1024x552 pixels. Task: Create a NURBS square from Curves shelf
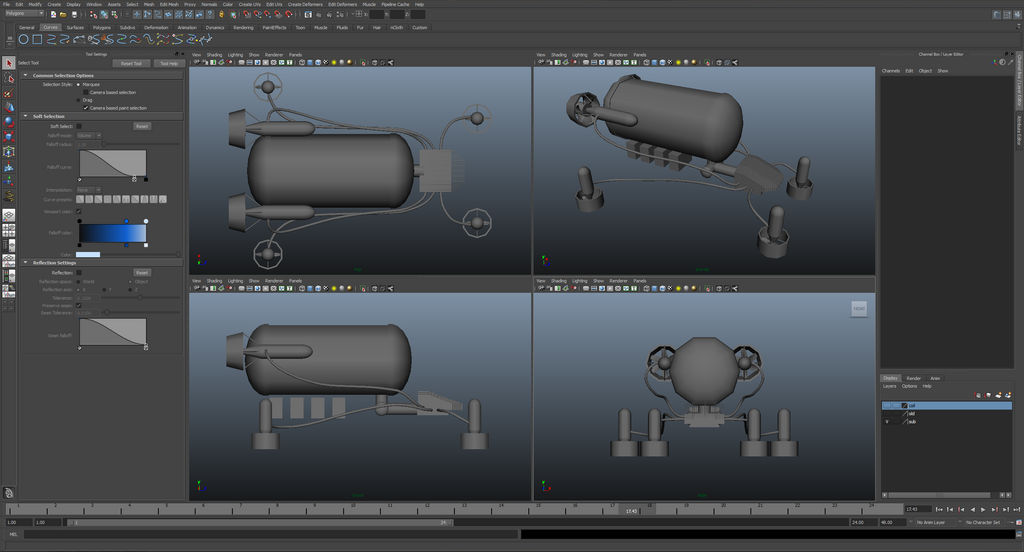[37, 39]
